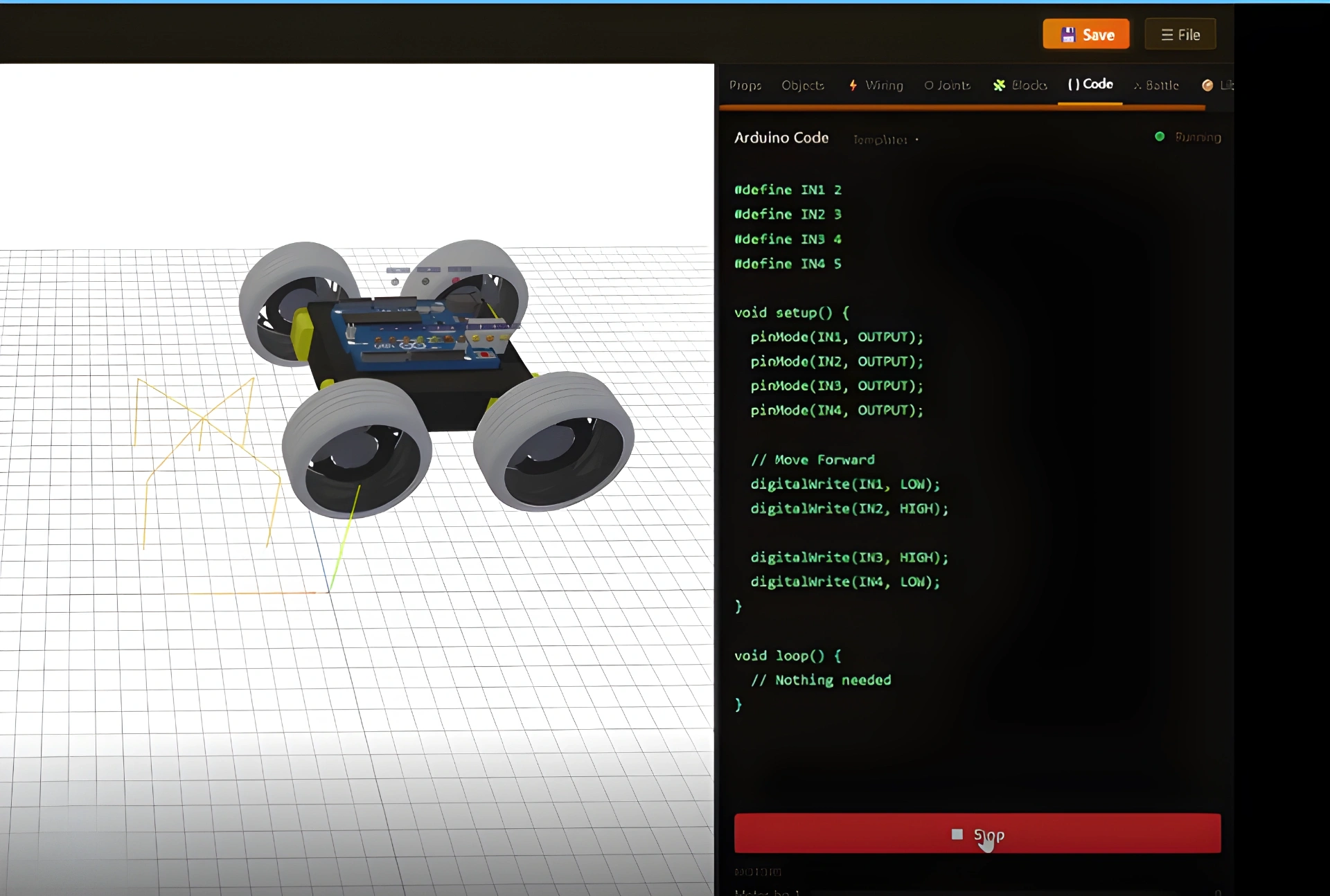1330x896 pixels.
Task: Click the green Running status indicator
Action: pos(1160,136)
